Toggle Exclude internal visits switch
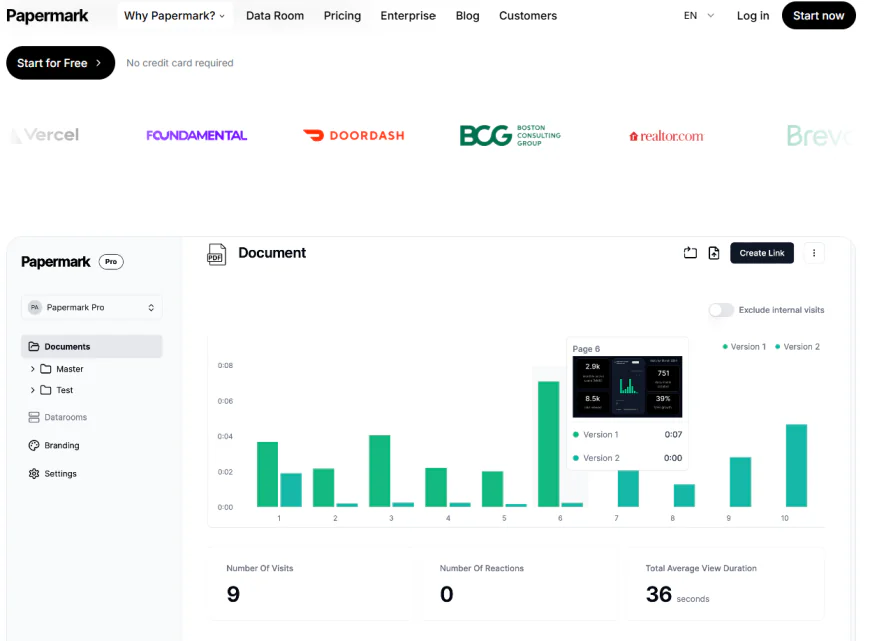The image size is (870, 641). [721, 310]
